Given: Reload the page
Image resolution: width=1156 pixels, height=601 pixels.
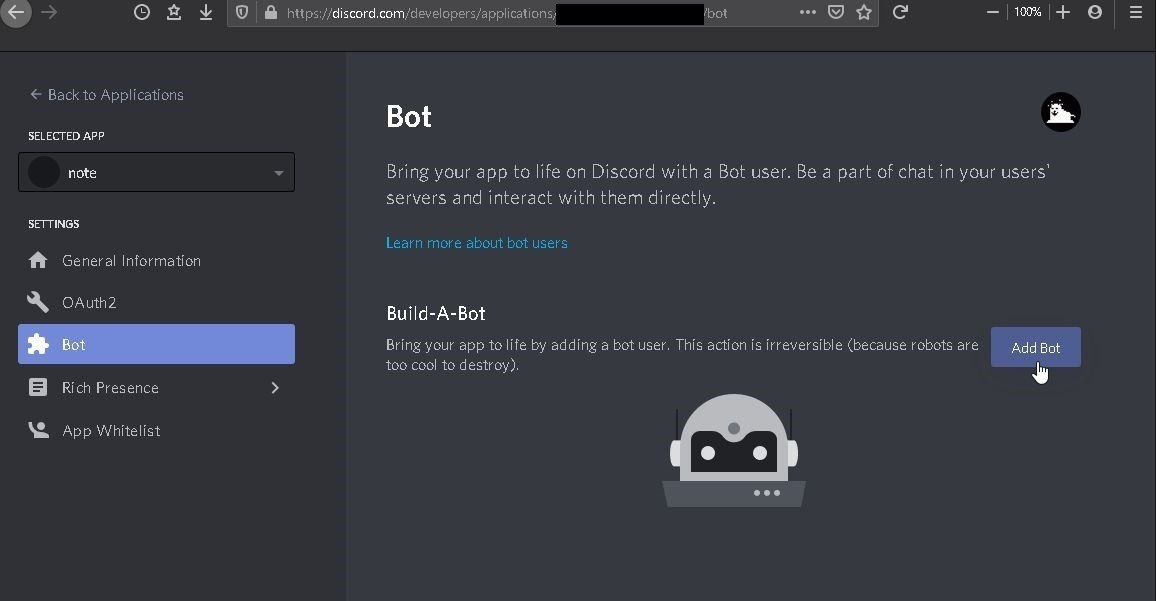Looking at the screenshot, I should click(x=900, y=13).
